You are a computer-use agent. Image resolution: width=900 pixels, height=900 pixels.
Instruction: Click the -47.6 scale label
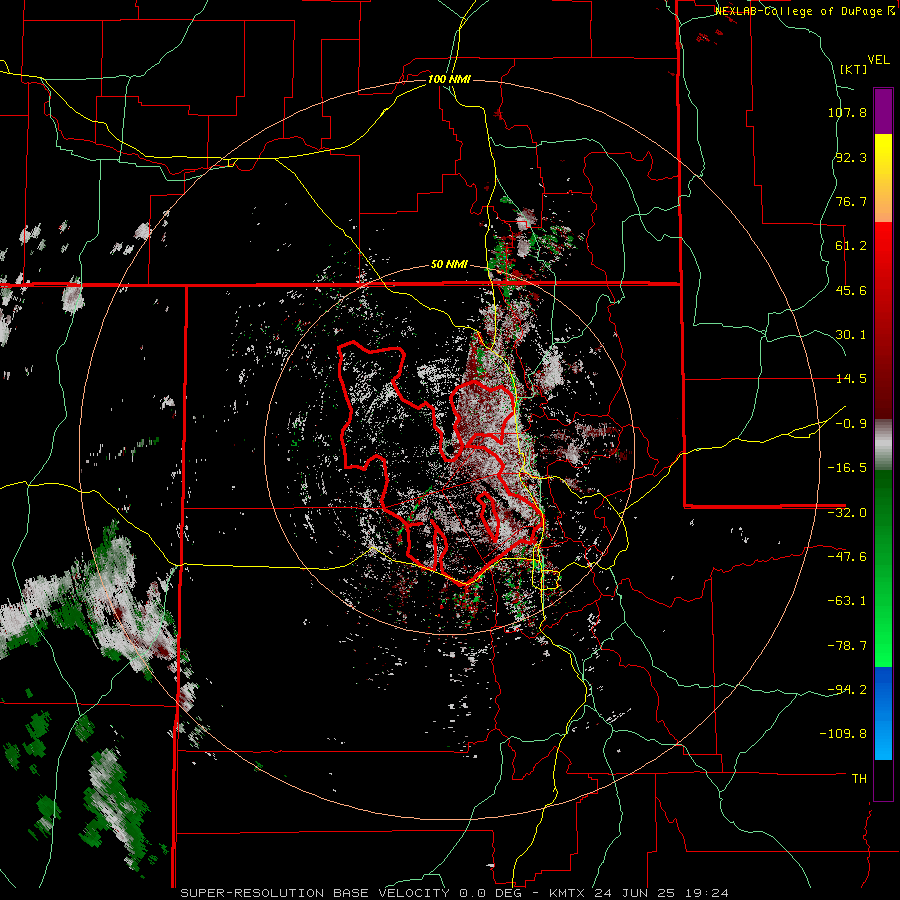click(847, 557)
